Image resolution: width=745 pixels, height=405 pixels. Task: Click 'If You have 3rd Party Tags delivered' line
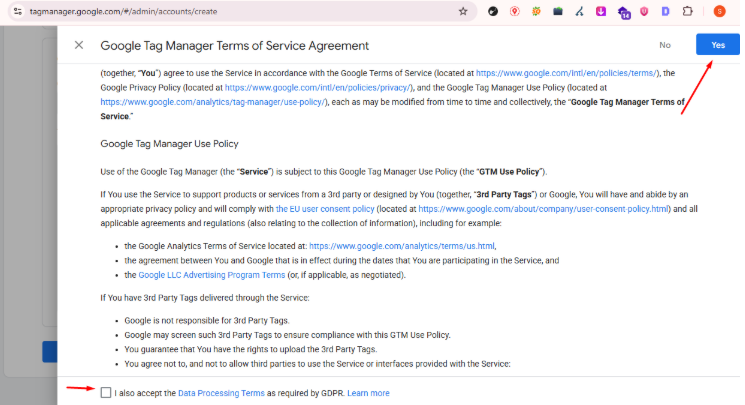pos(205,298)
